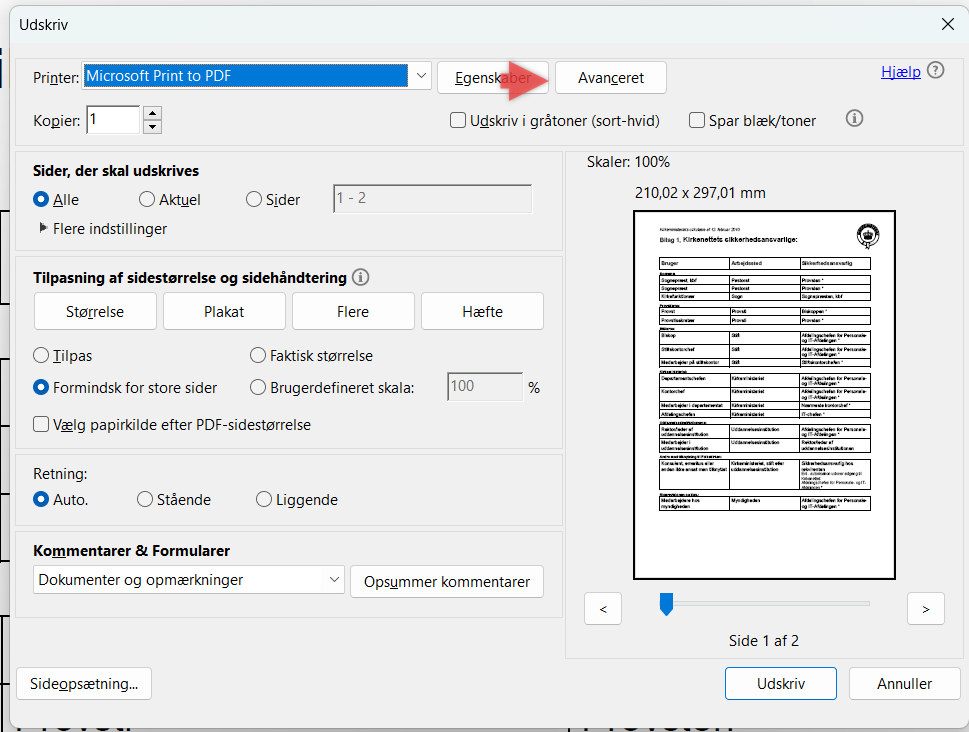Open Hjælp via the question mark icon

coord(936,70)
